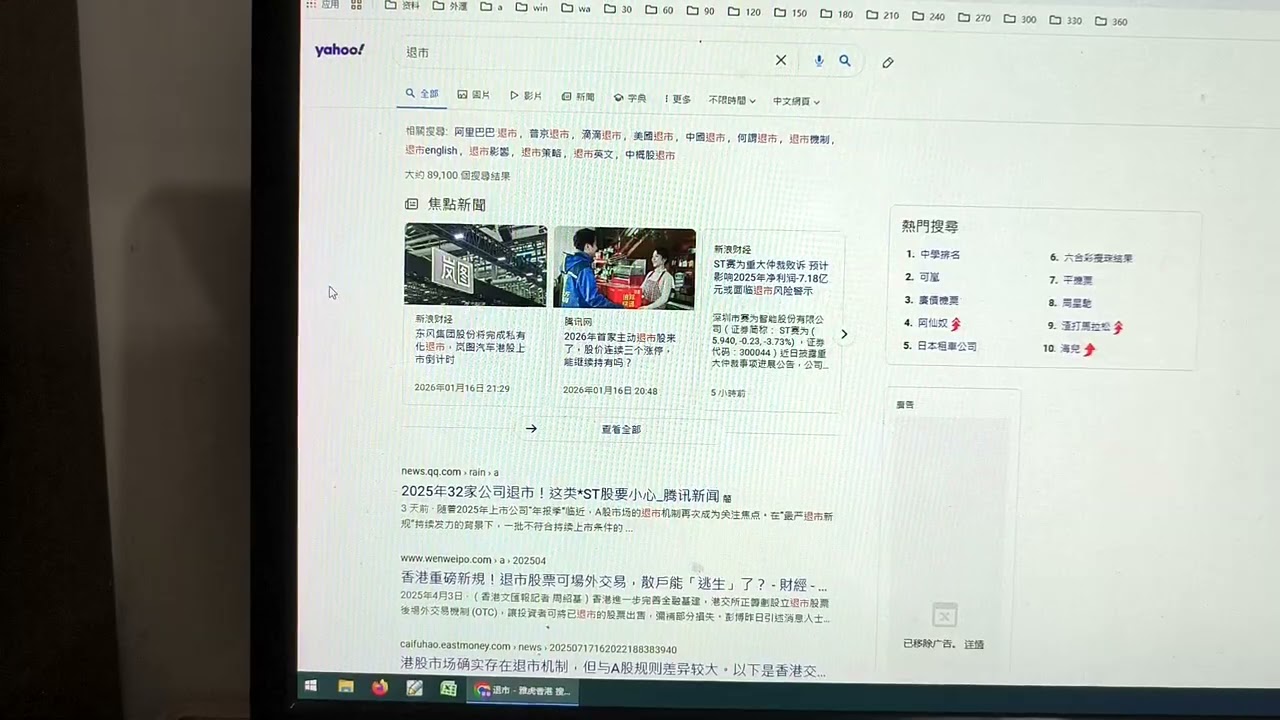Image resolution: width=1280 pixels, height=720 pixels.
Task: Click the Yahoo logo
Action: pyautogui.click(x=340, y=50)
